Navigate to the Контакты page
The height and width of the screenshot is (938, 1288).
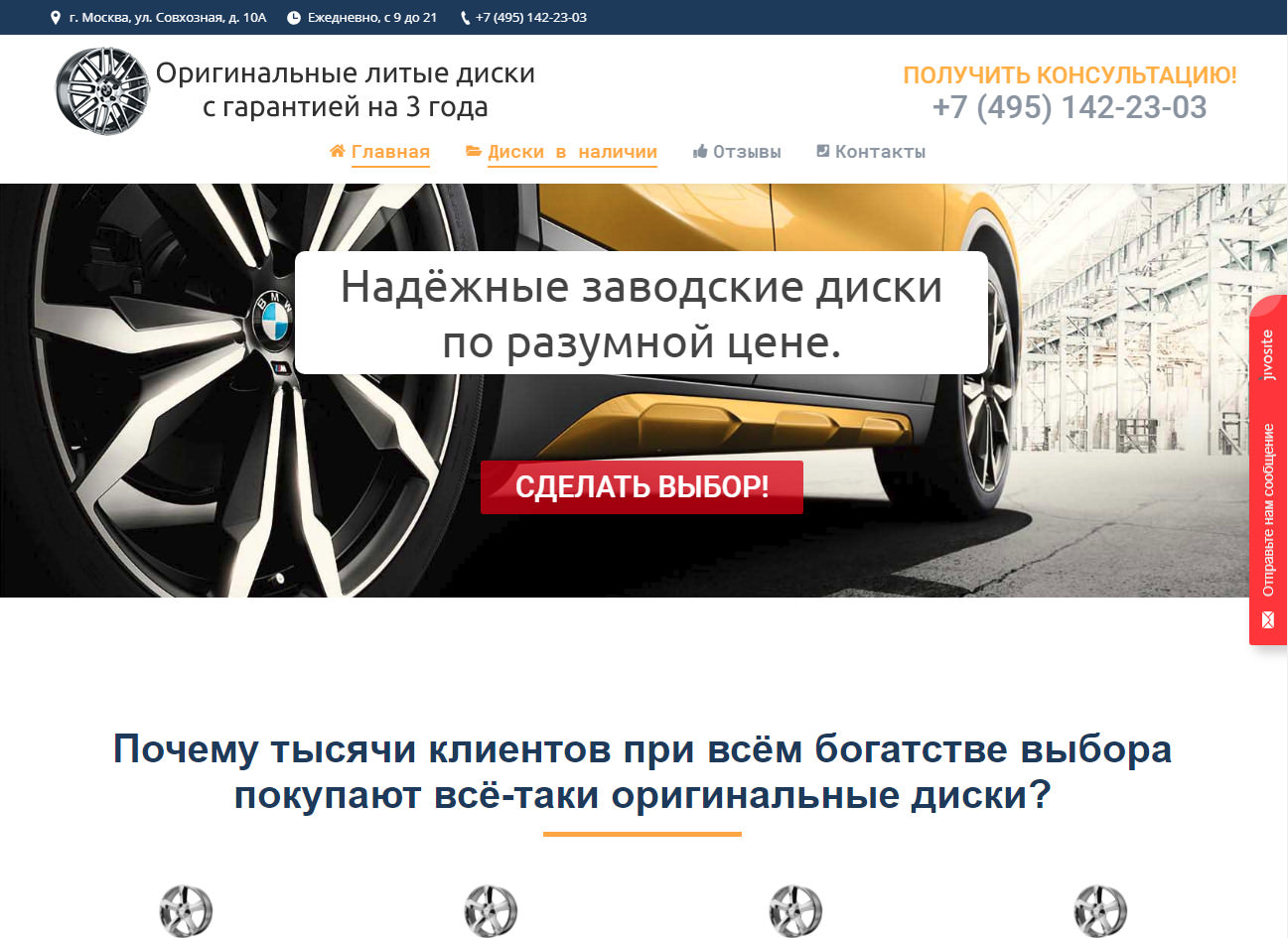coord(880,152)
